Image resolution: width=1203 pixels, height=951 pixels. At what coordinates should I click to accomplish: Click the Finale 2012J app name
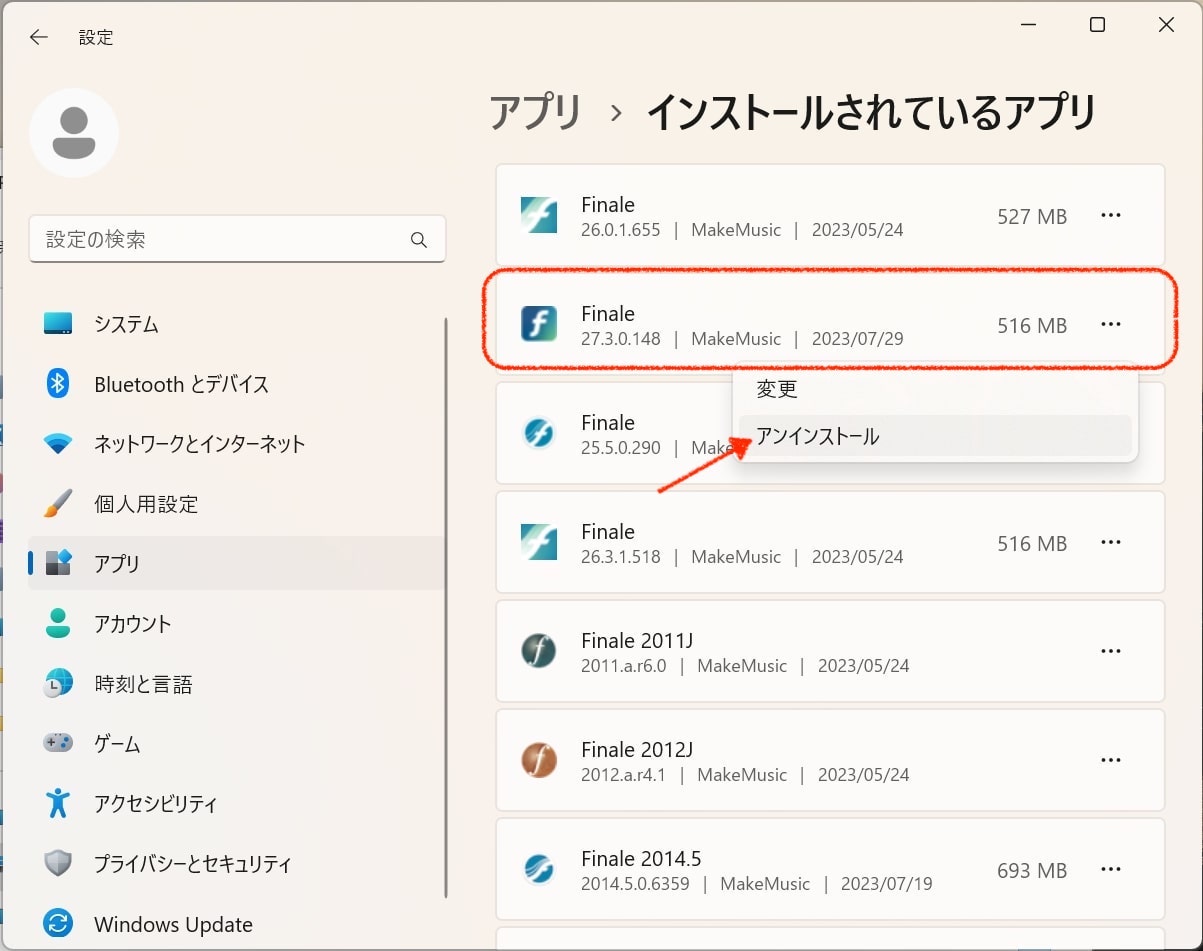click(637, 749)
